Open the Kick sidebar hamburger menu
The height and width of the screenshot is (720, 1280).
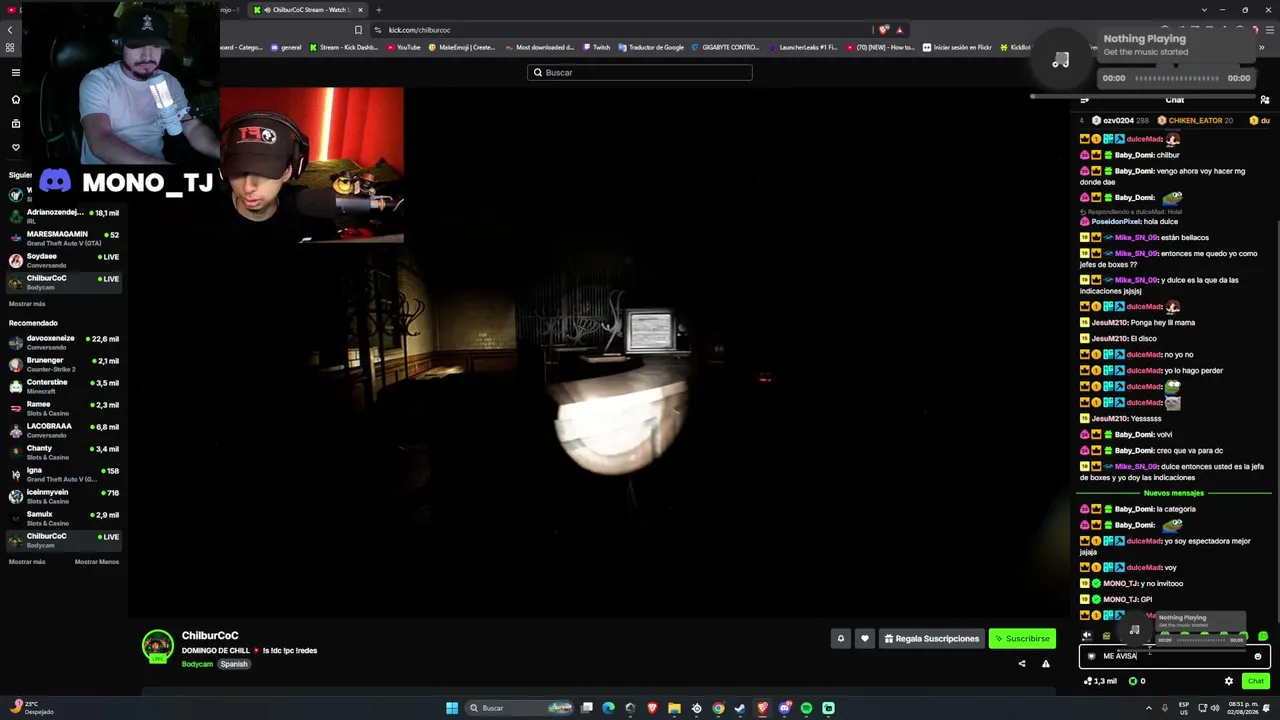[x=15, y=72]
